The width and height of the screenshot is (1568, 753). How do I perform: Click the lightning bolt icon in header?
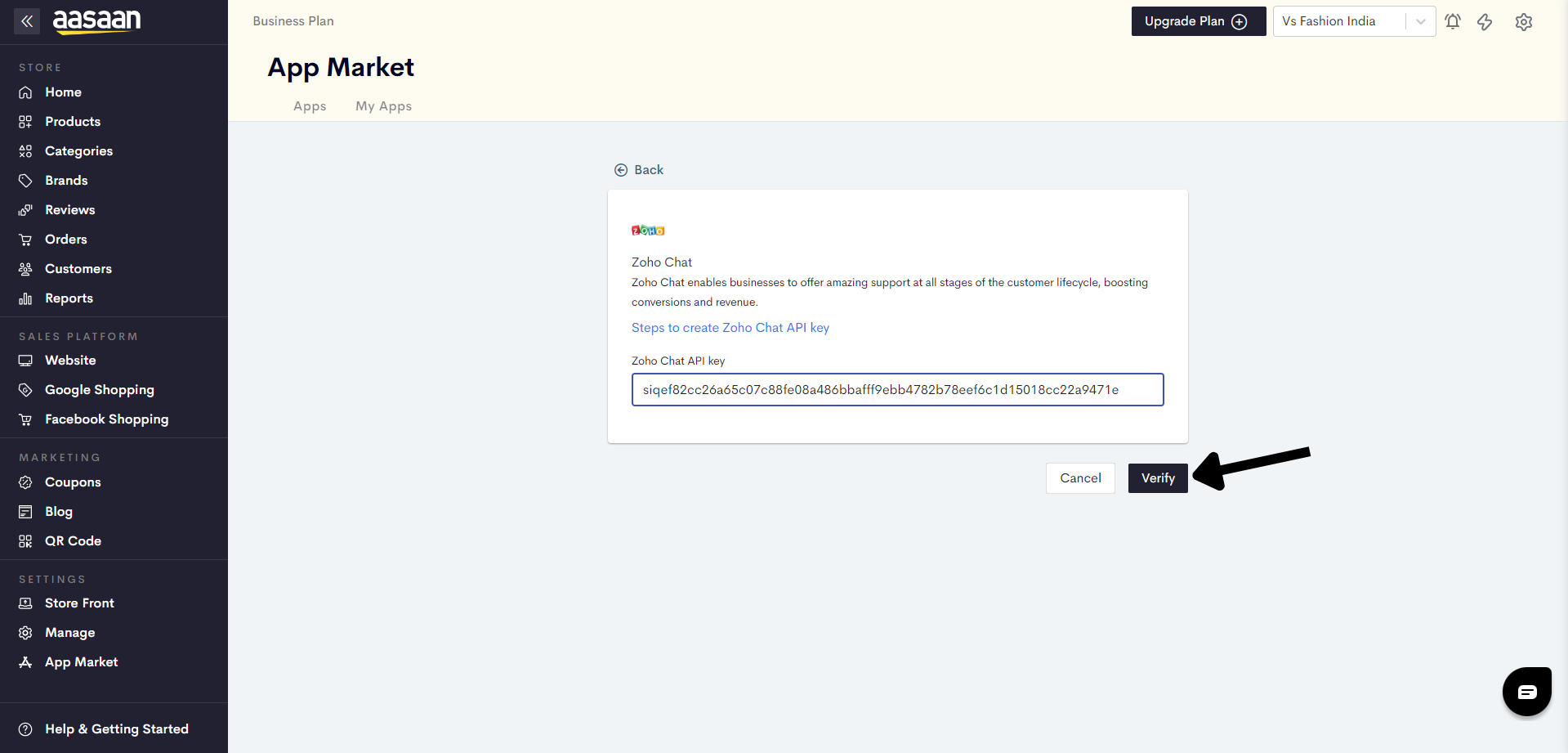(1485, 21)
